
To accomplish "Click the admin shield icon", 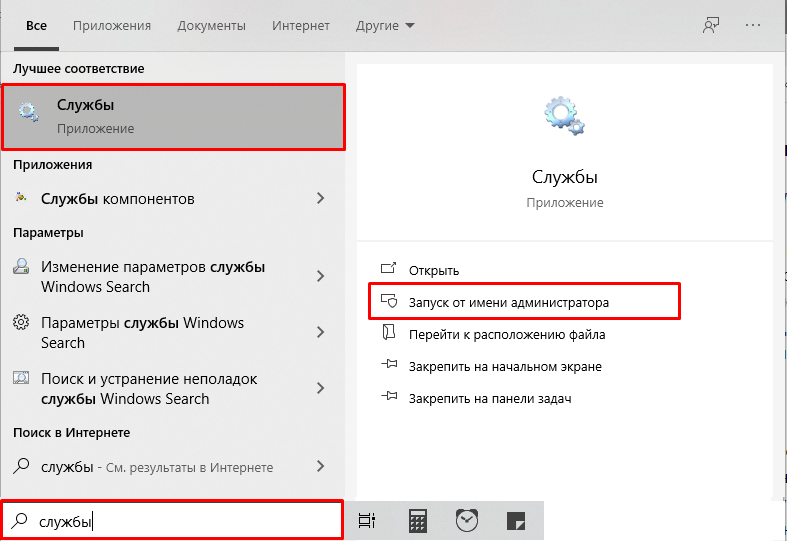I will 389,301.
